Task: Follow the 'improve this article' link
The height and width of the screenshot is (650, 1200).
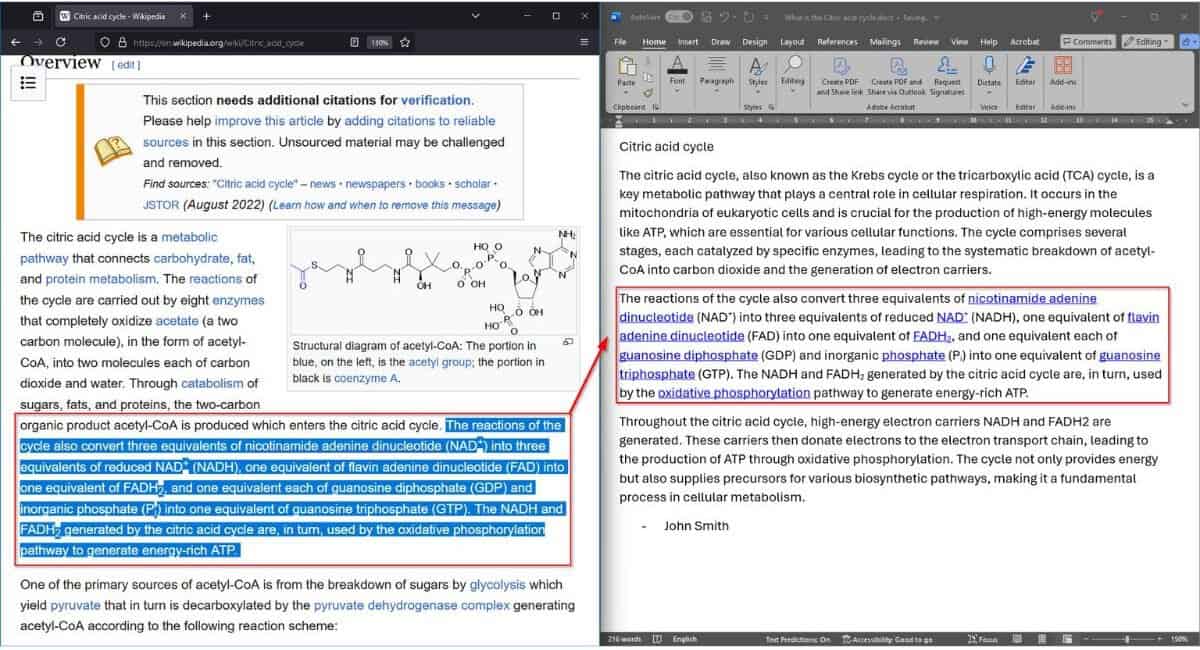Action: click(270, 121)
